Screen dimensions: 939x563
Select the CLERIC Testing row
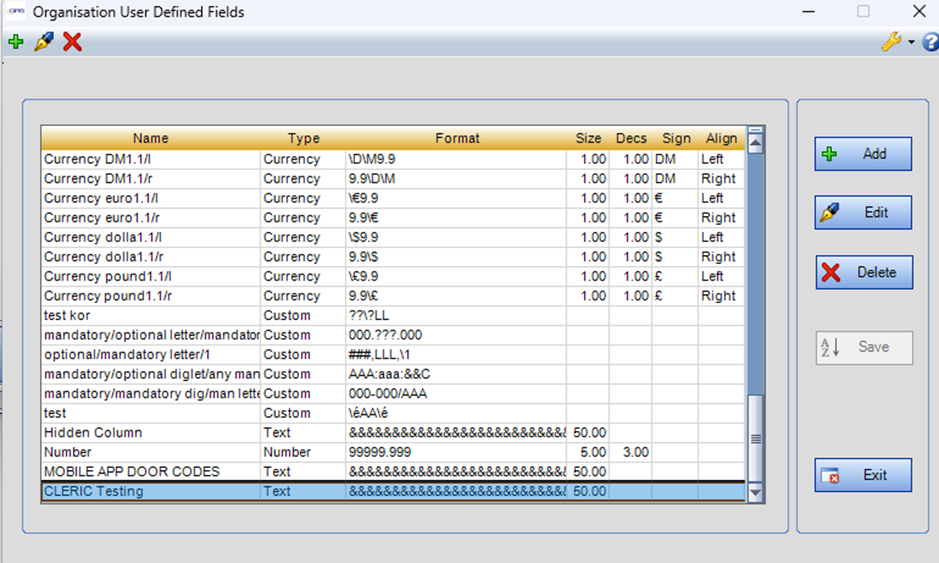[150, 491]
